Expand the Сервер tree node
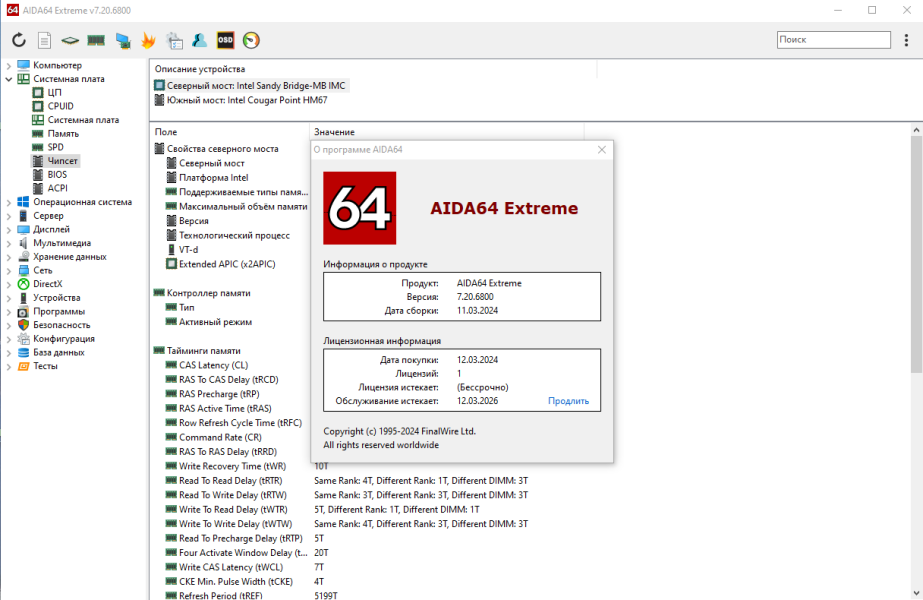Image resolution: width=923 pixels, height=600 pixels. click(x=8, y=216)
